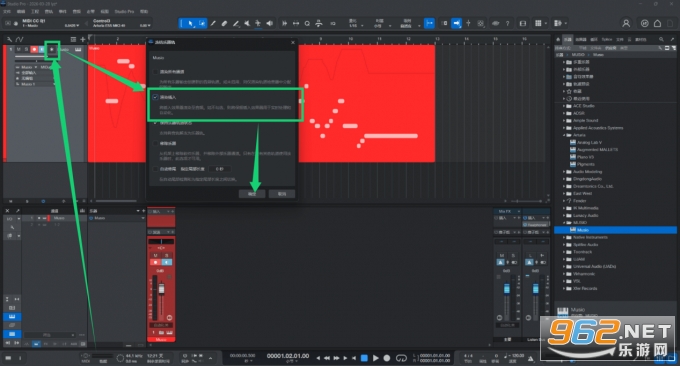Enable the first checkbox in the dialog
The width and height of the screenshot is (680, 366).
click(155, 72)
